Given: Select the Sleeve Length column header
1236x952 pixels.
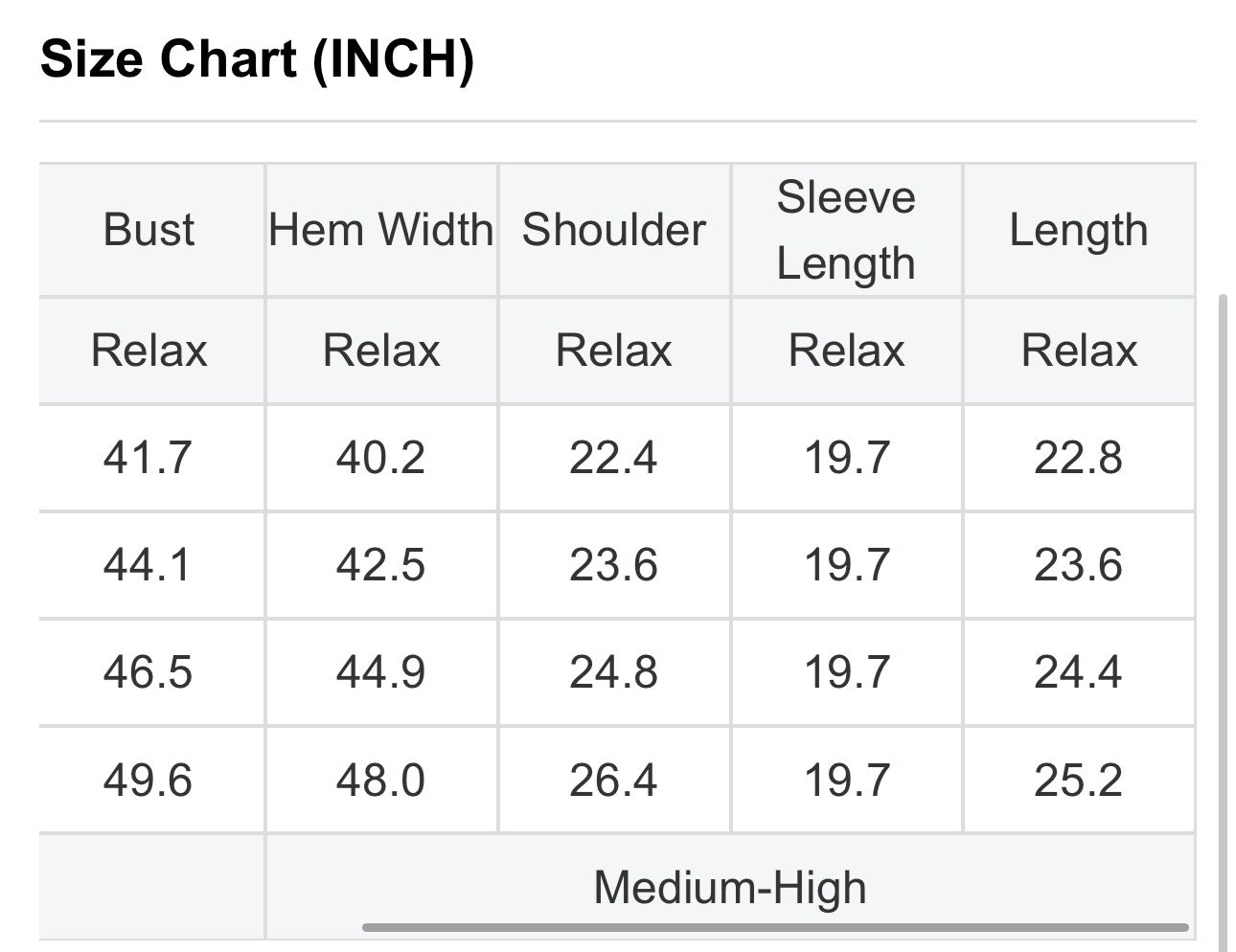Looking at the screenshot, I should pyautogui.click(x=846, y=230).
